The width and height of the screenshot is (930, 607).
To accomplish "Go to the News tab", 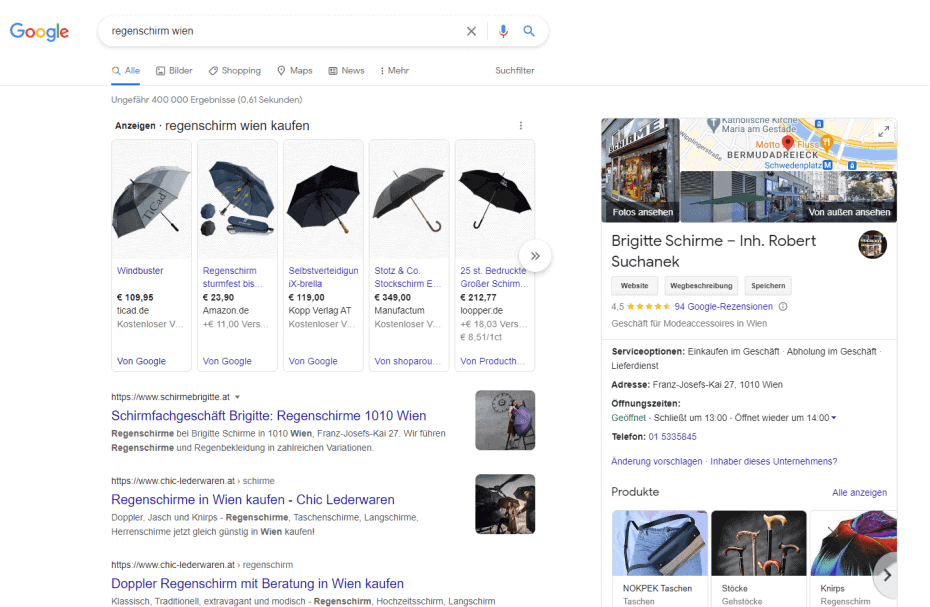I will 346,71.
